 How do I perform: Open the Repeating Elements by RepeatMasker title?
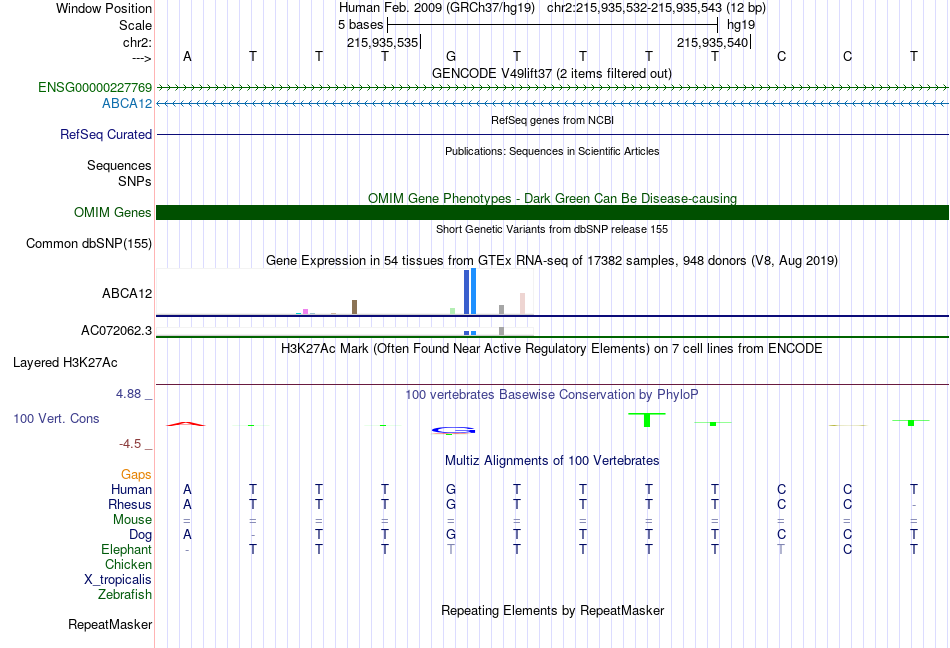tap(552, 610)
